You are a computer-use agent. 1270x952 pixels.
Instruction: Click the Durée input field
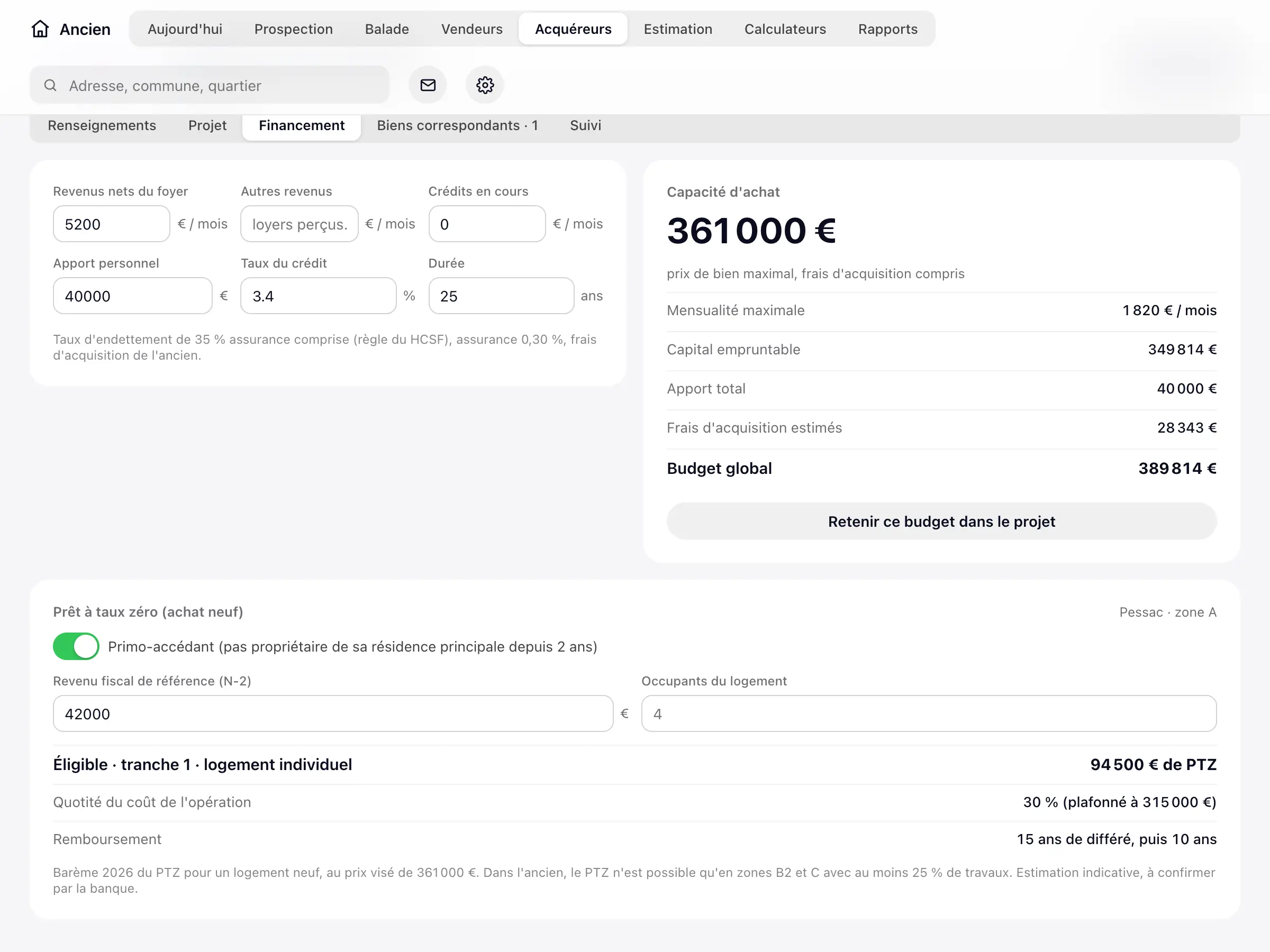coord(501,296)
